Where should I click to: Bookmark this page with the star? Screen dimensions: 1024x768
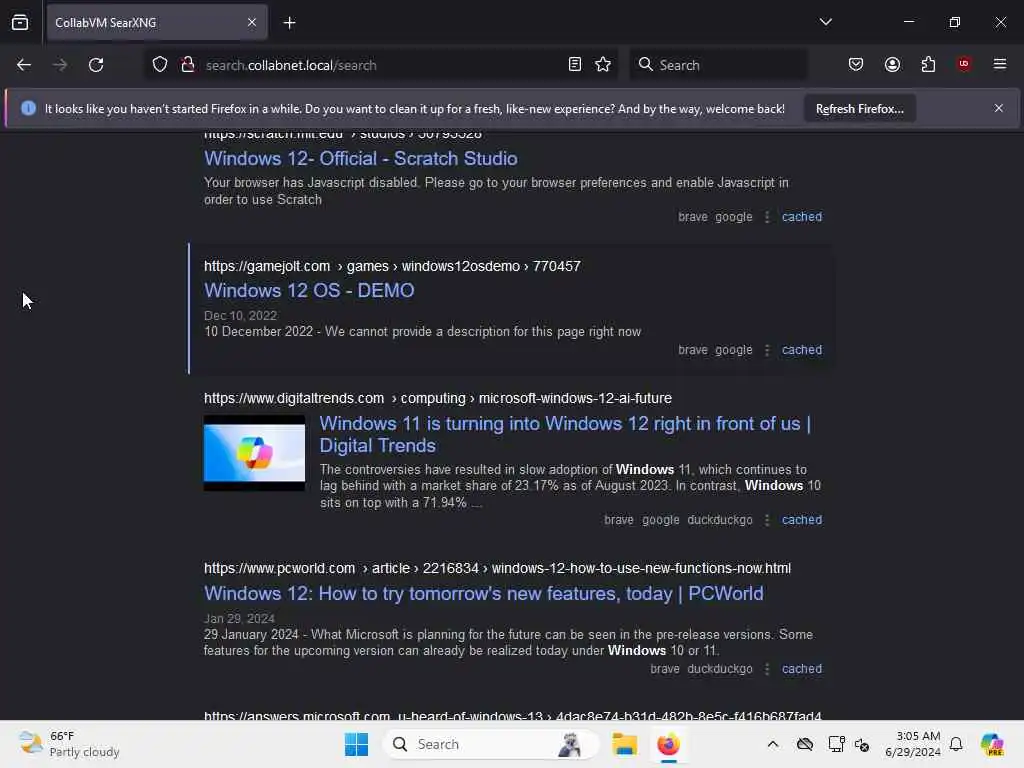[x=603, y=65]
